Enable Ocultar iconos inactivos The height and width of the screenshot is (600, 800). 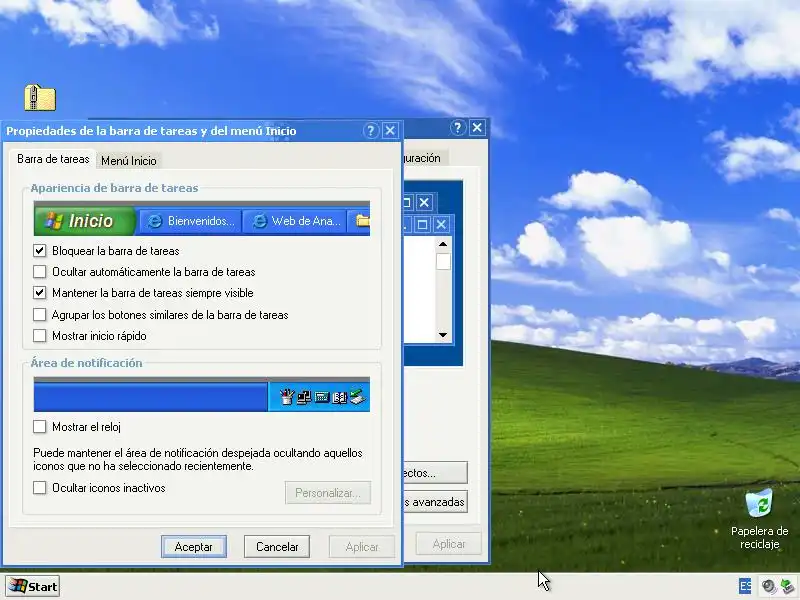click(x=39, y=487)
